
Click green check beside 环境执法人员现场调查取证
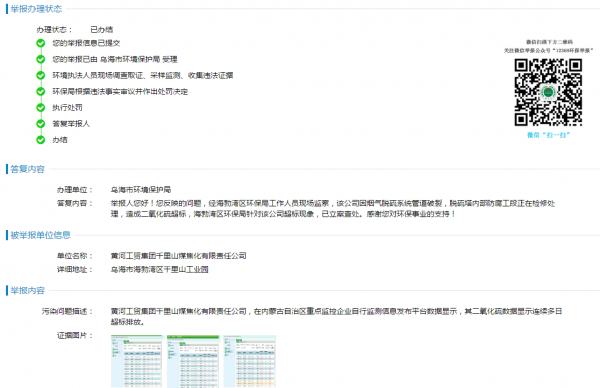(41, 75)
